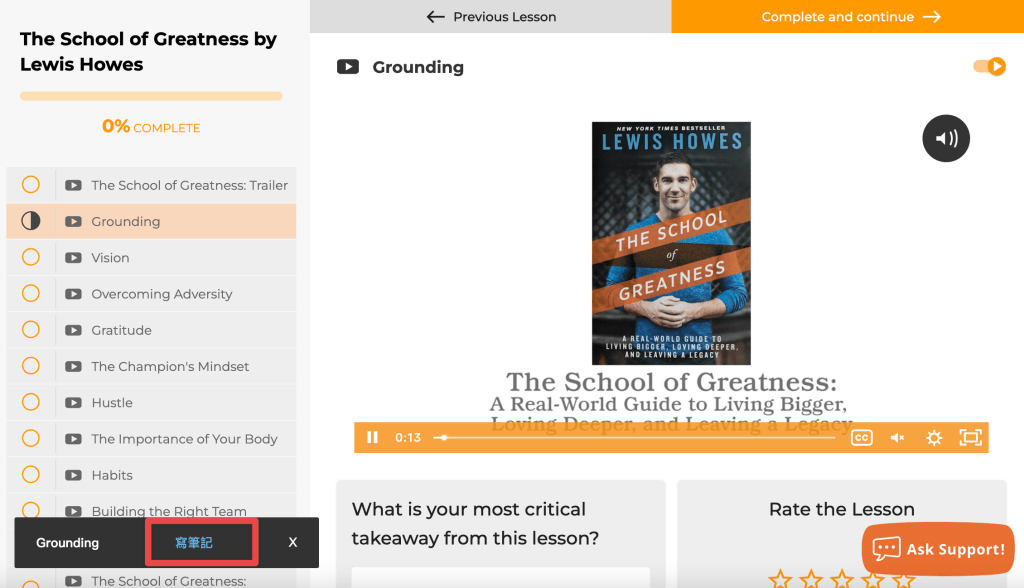This screenshot has height=588, width=1024.
Task: Pause the video playback
Action: pyautogui.click(x=372, y=437)
